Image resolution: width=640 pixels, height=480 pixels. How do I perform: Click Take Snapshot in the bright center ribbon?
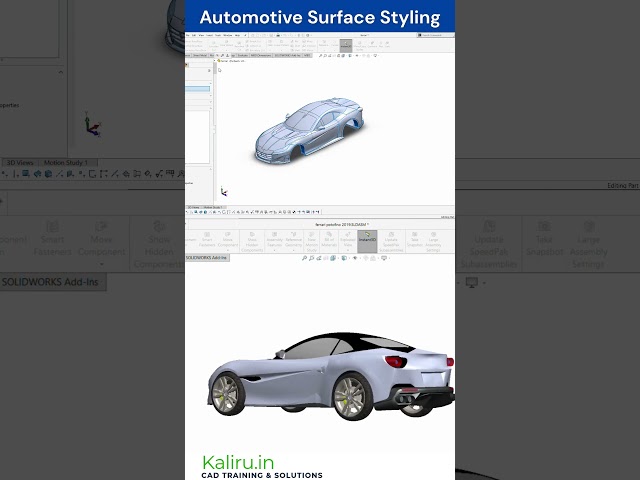tap(415, 240)
